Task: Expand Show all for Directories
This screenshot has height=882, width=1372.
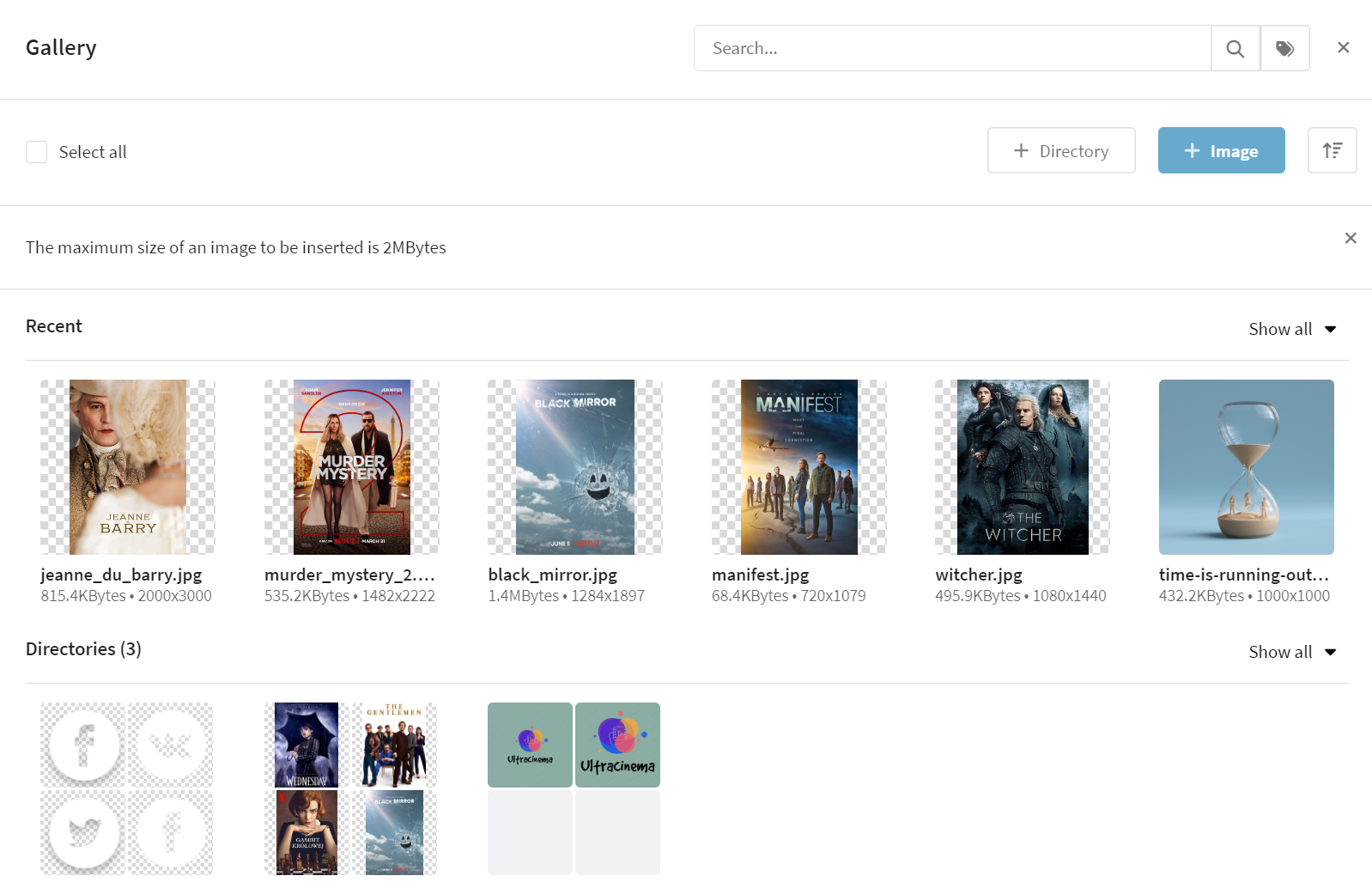Action: click(1292, 652)
